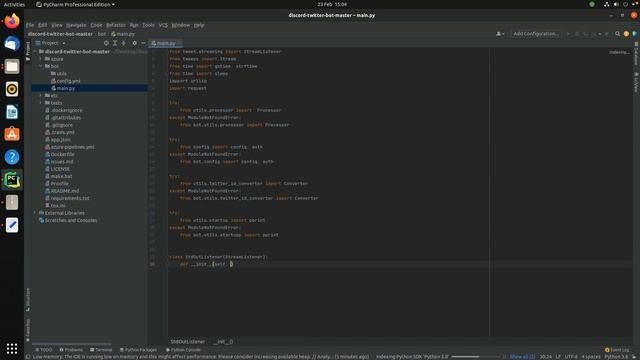
Task: Click Show all link in status bar
Action: click(522, 357)
